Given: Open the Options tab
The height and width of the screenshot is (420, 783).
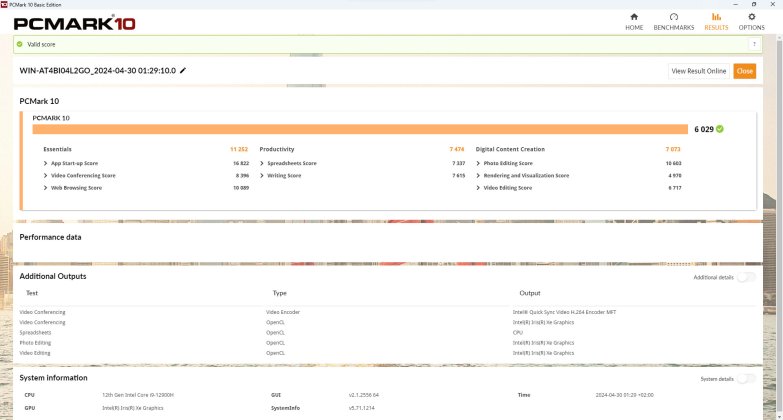Looking at the screenshot, I should pyautogui.click(x=752, y=22).
